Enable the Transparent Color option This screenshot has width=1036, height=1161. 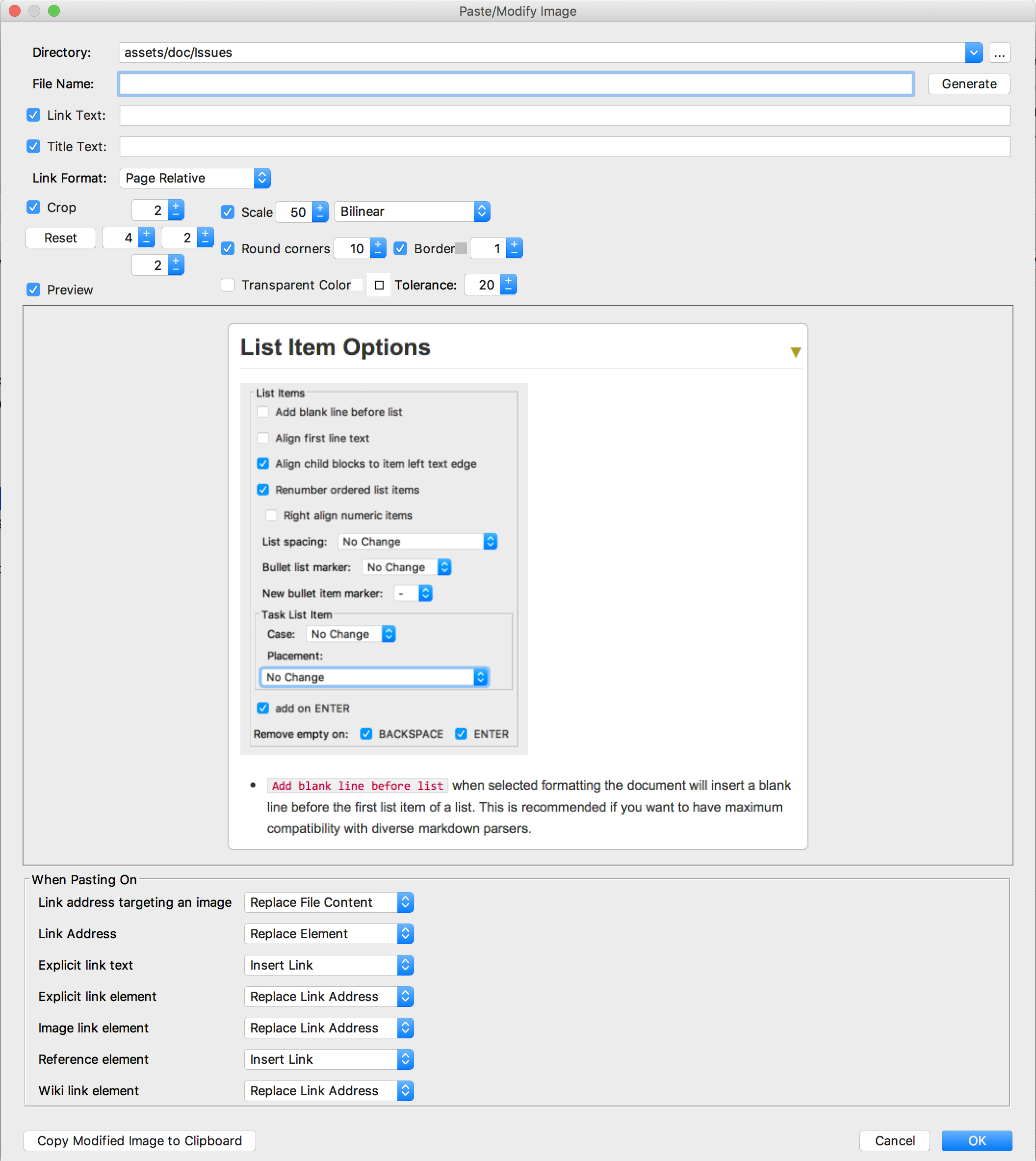click(228, 285)
